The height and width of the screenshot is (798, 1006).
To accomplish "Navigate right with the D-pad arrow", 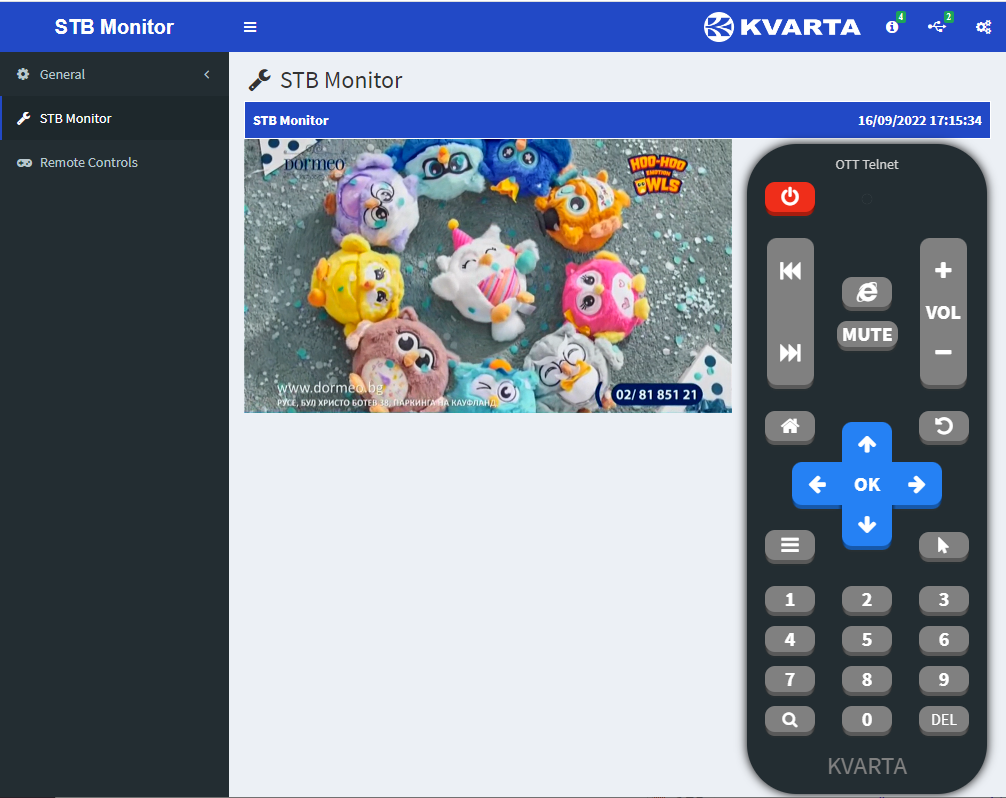I will [x=917, y=484].
